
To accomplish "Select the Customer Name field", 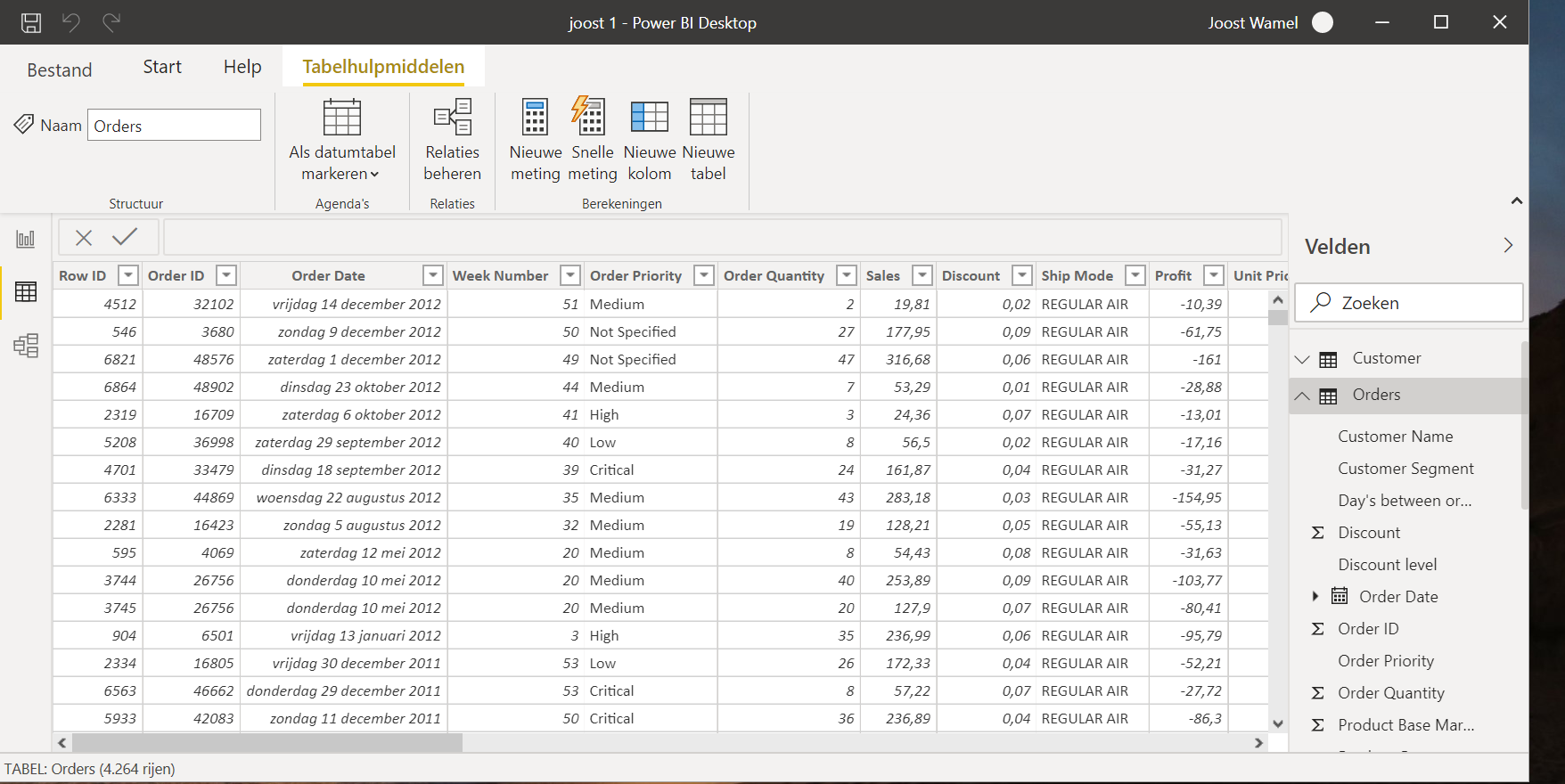I will 1396,437.
